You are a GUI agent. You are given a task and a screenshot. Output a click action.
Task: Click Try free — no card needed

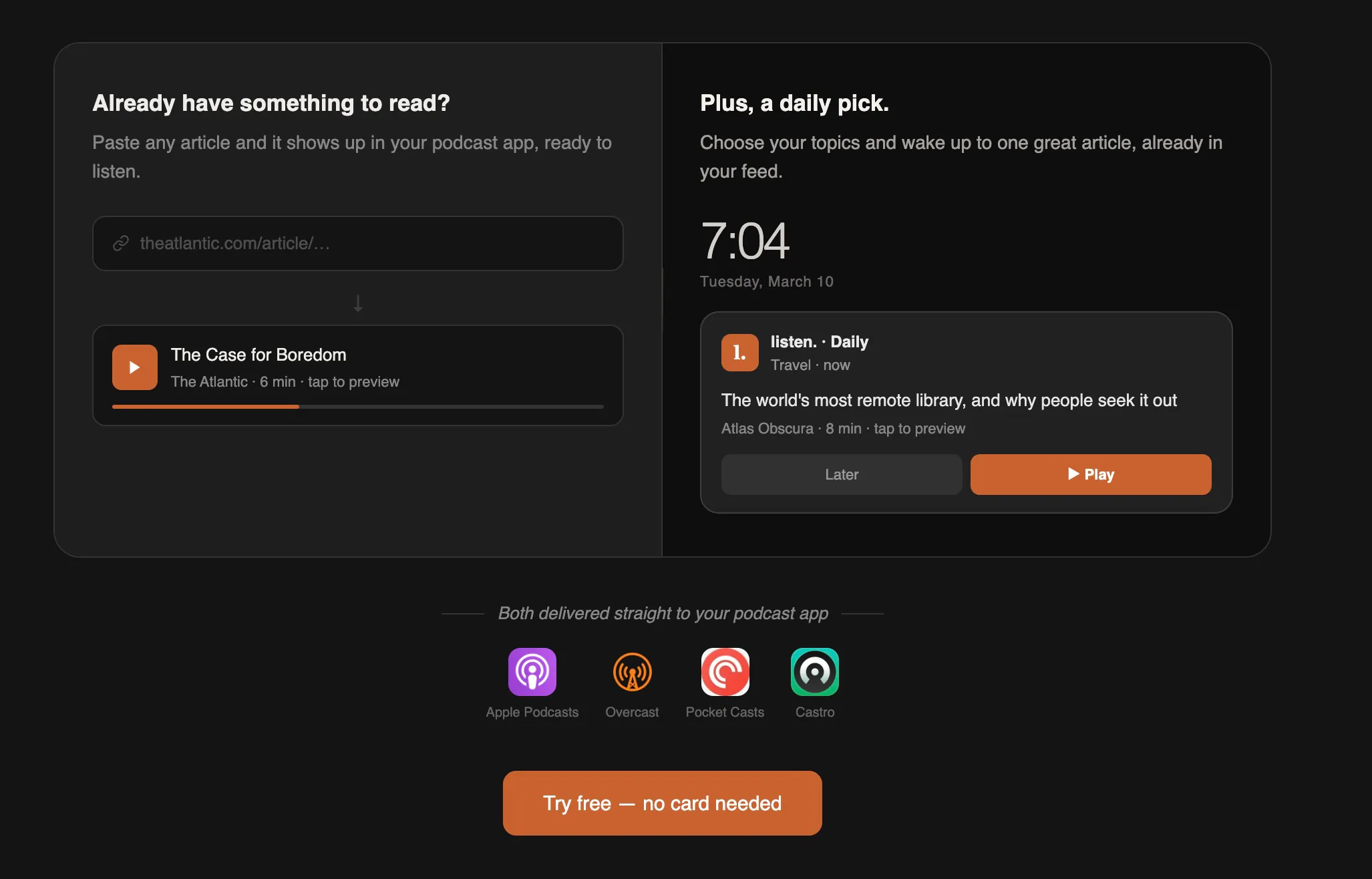662,803
